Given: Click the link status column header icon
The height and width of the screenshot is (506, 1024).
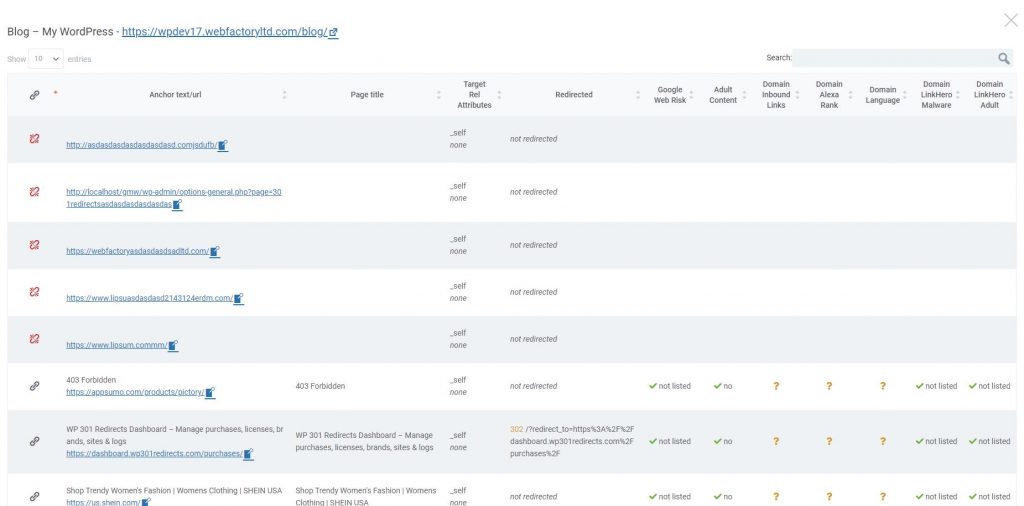Looking at the screenshot, I should pos(35,95).
